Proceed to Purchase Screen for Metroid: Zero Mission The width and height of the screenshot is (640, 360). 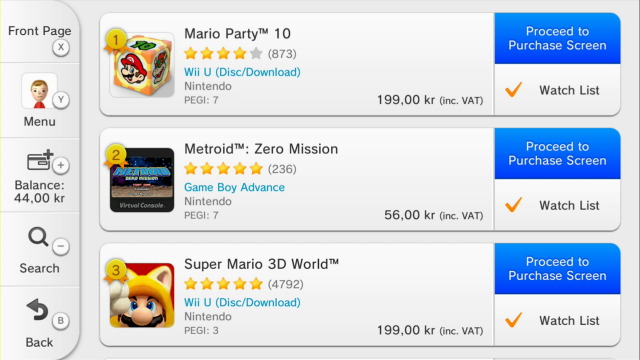coord(557,153)
